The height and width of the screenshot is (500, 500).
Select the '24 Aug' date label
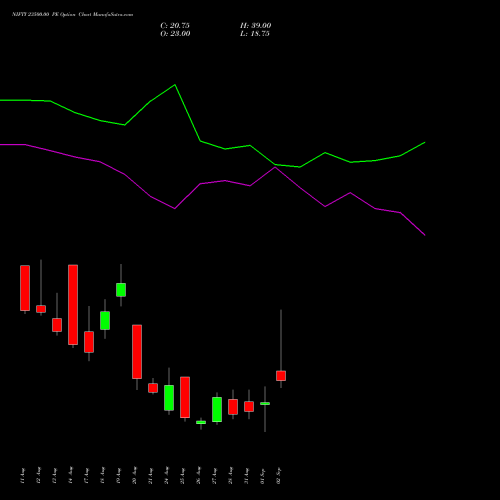pos(166,475)
